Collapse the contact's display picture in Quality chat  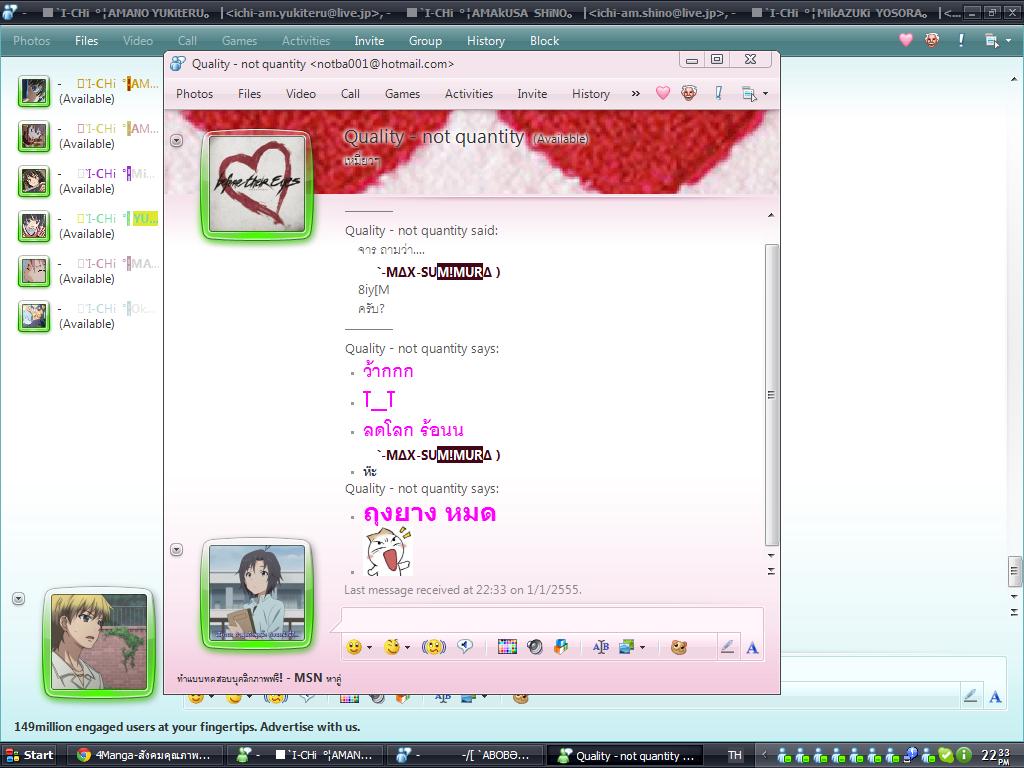click(x=176, y=140)
